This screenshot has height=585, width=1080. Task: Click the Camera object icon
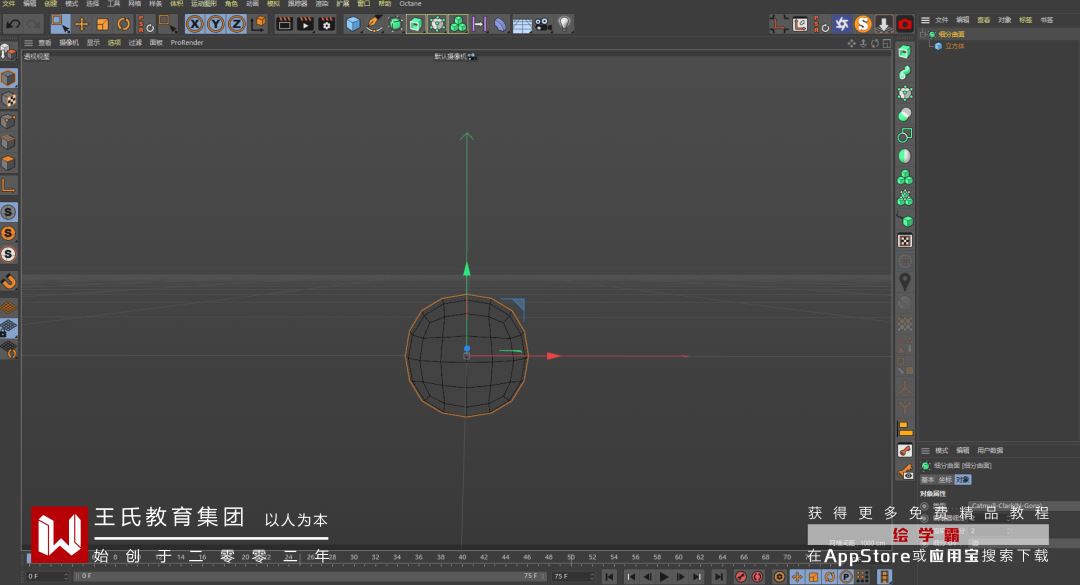pyautogui.click(x=543, y=23)
